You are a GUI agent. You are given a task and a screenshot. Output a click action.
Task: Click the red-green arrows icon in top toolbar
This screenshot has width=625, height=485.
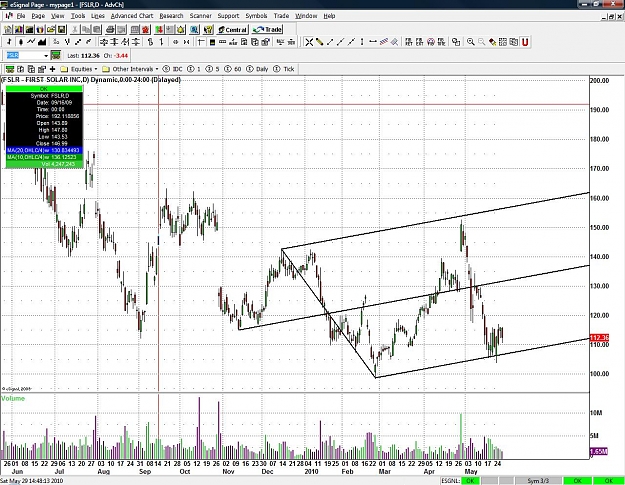159,29
